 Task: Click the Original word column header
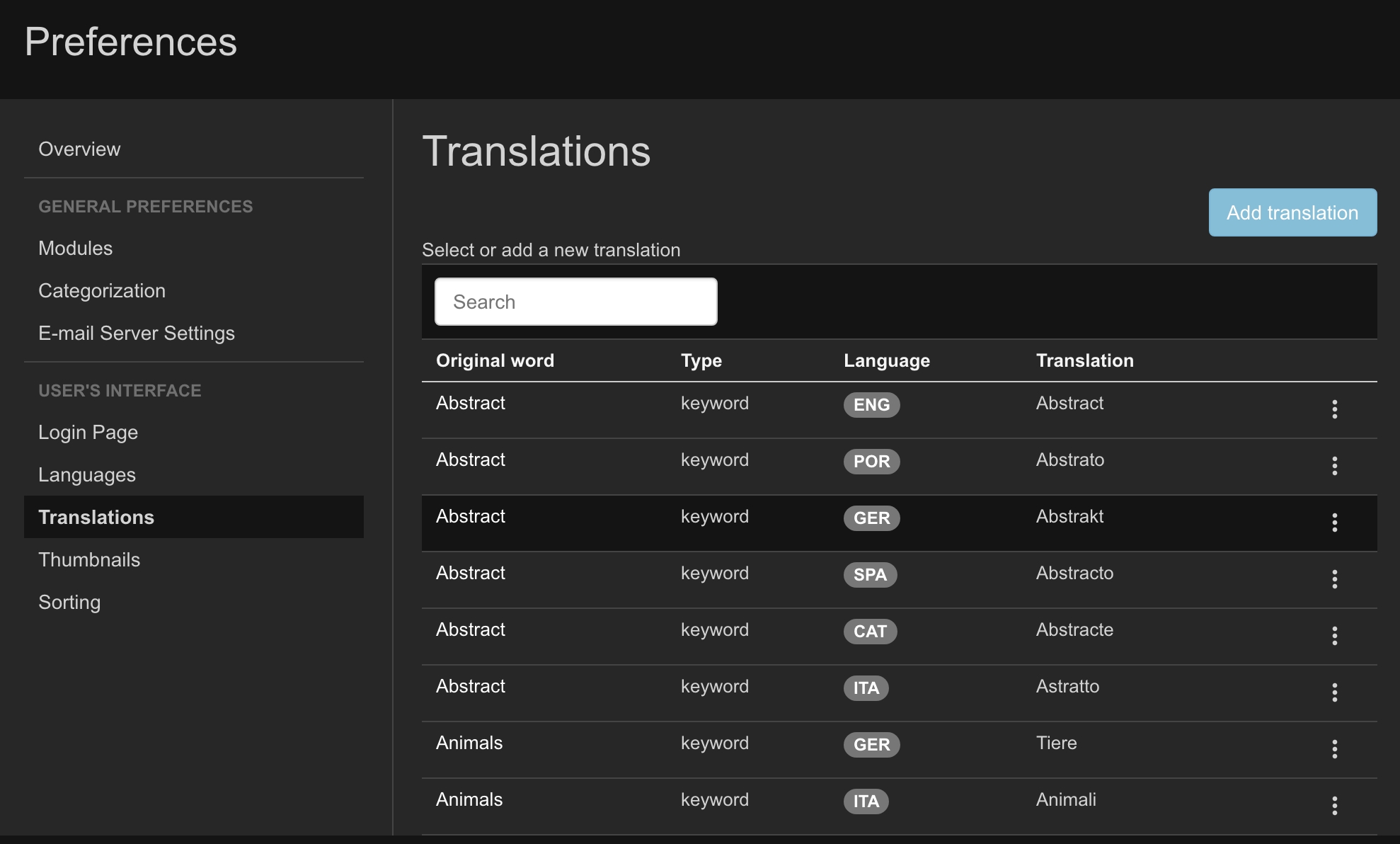pos(495,360)
